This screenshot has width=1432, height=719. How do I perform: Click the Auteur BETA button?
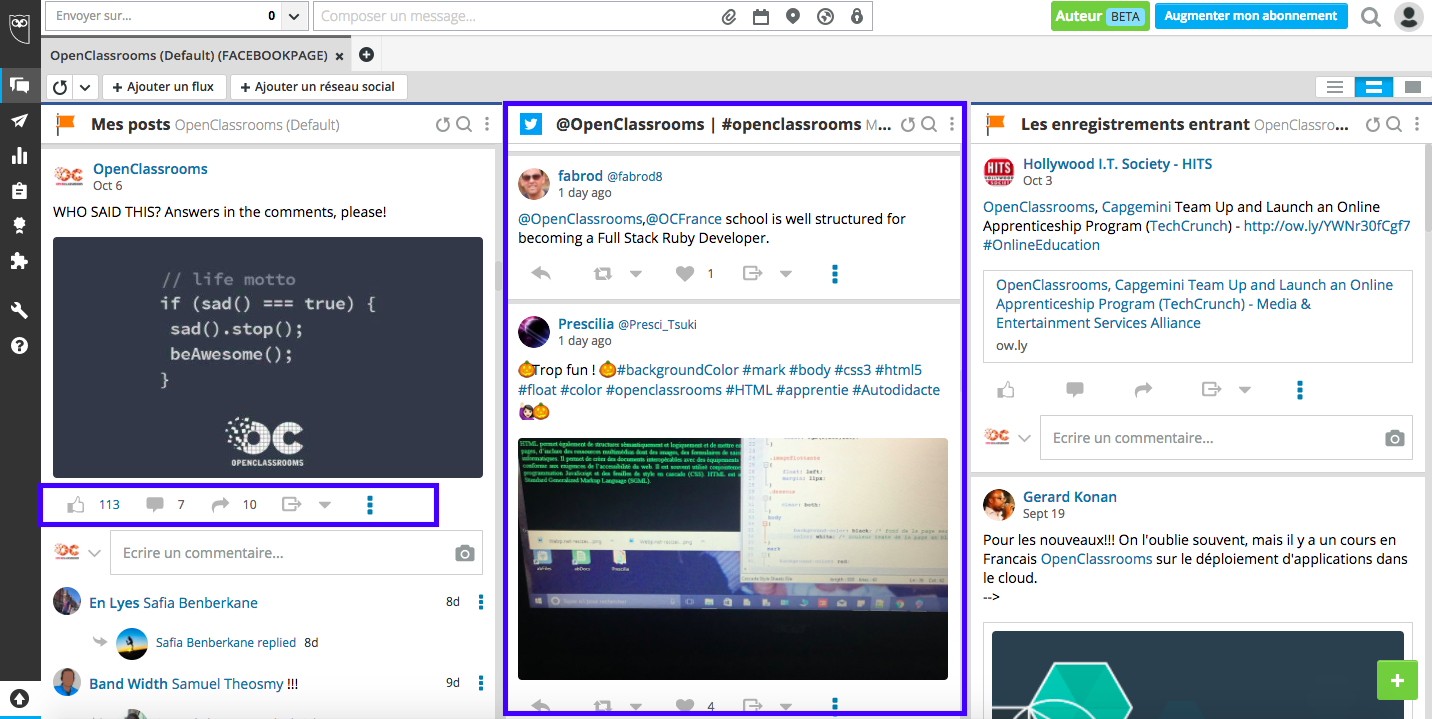point(1099,16)
